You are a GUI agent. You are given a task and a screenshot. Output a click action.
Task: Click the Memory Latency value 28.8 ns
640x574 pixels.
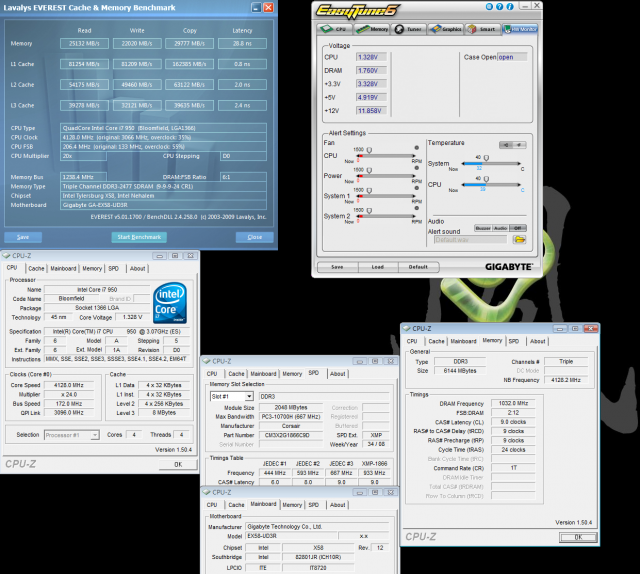(x=242, y=43)
